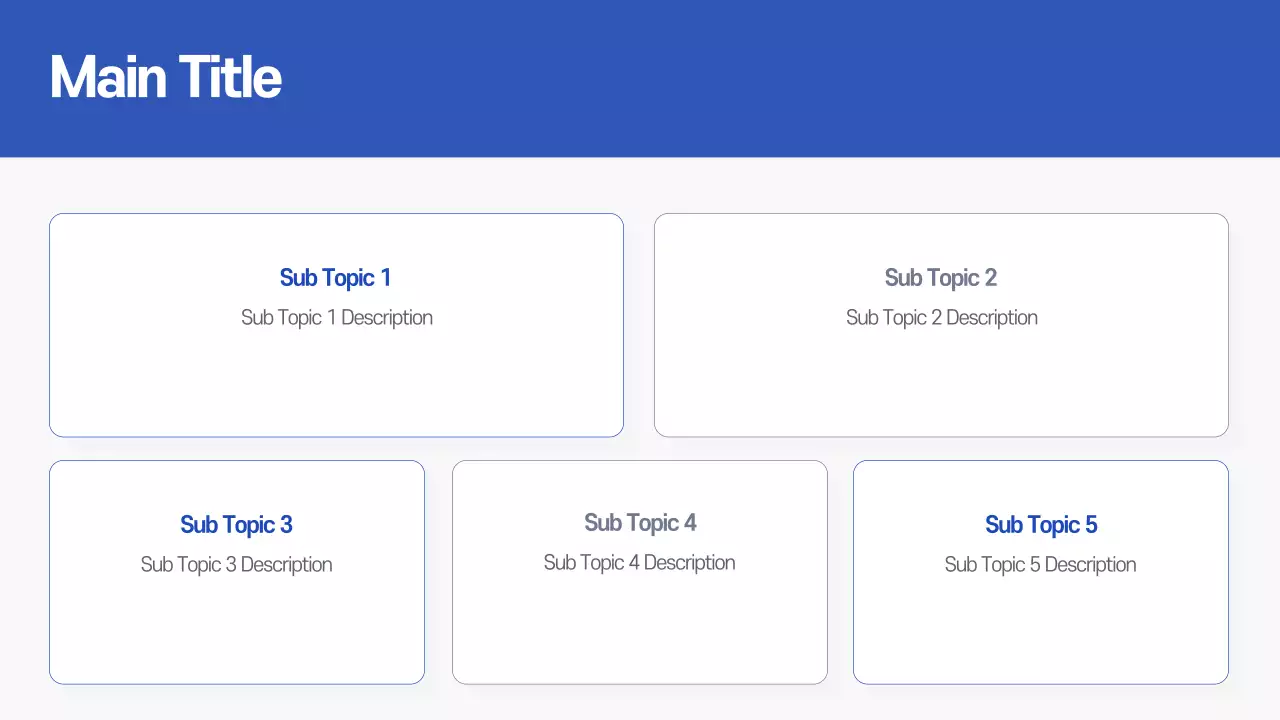
Task: Select the "Sub Topic 5" heading
Action: [x=1041, y=525]
